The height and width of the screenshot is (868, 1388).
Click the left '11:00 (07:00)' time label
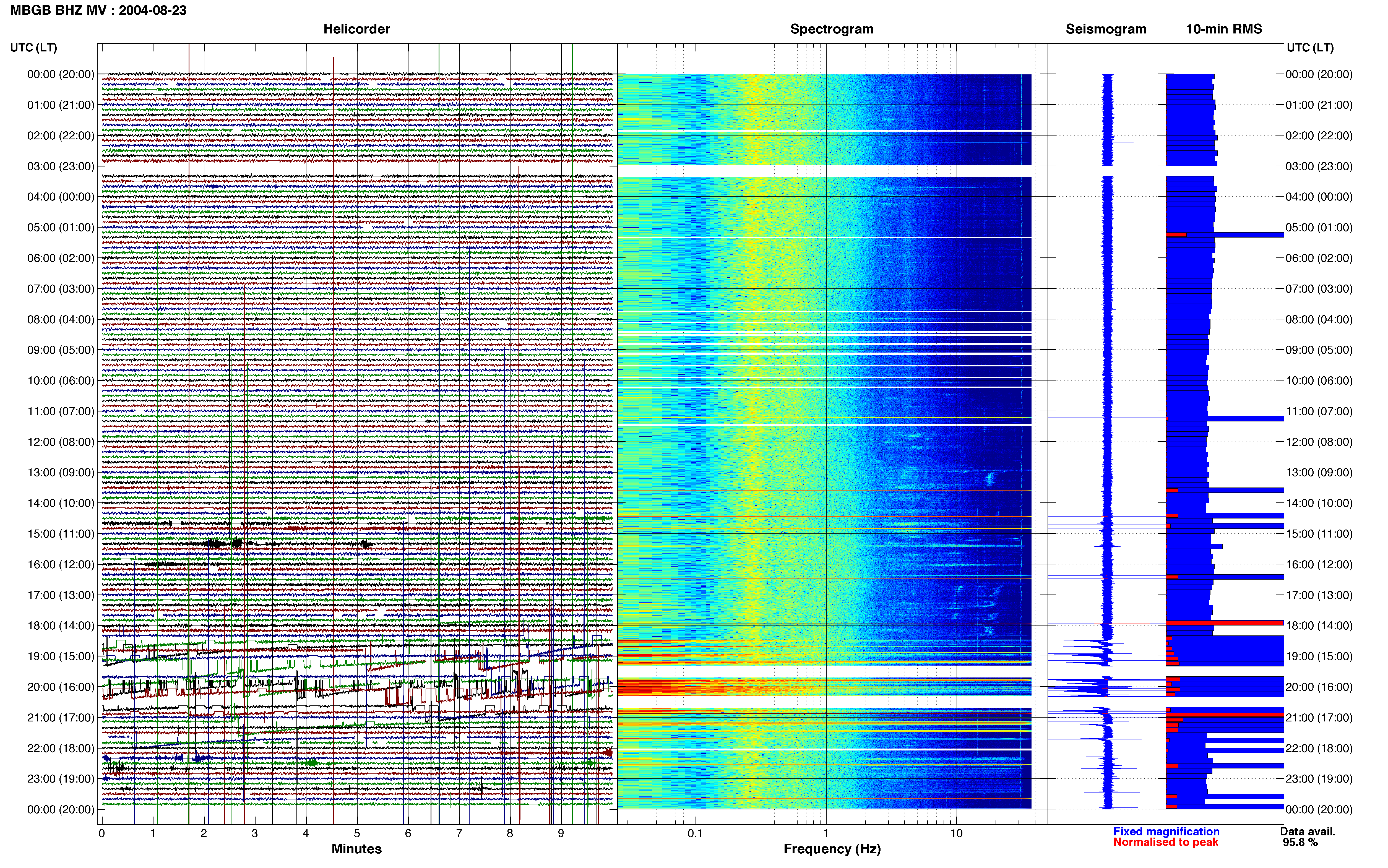point(61,411)
